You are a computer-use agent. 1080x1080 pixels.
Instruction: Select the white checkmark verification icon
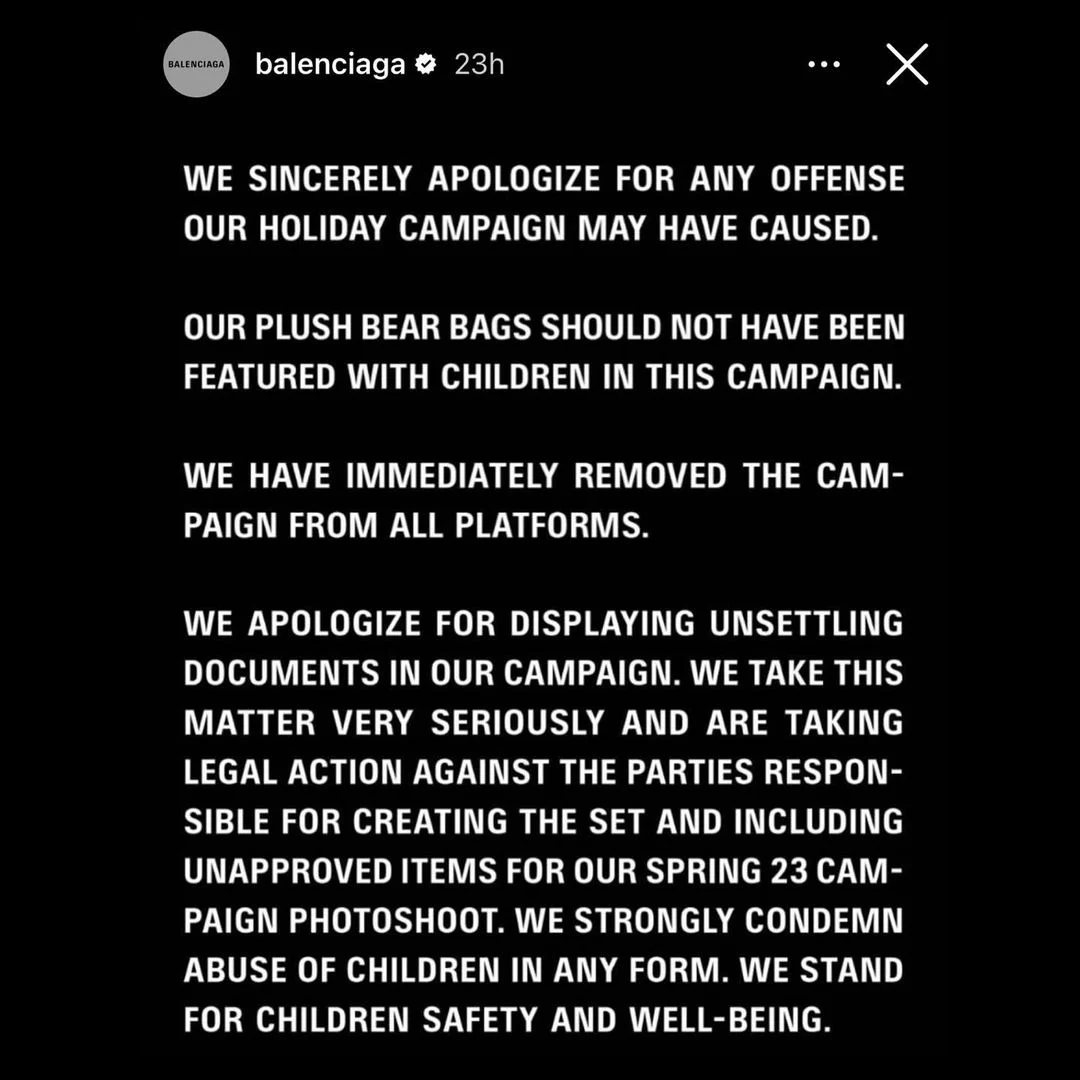click(425, 64)
